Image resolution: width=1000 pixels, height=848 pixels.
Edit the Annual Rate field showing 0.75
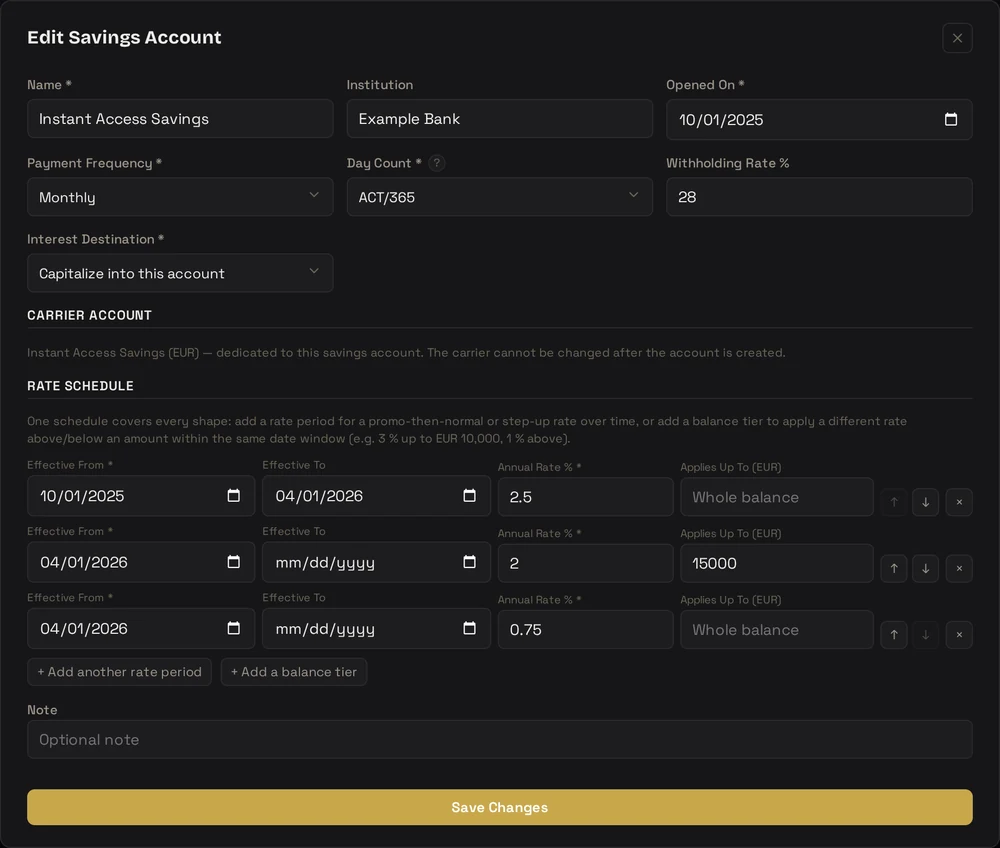tap(585, 629)
